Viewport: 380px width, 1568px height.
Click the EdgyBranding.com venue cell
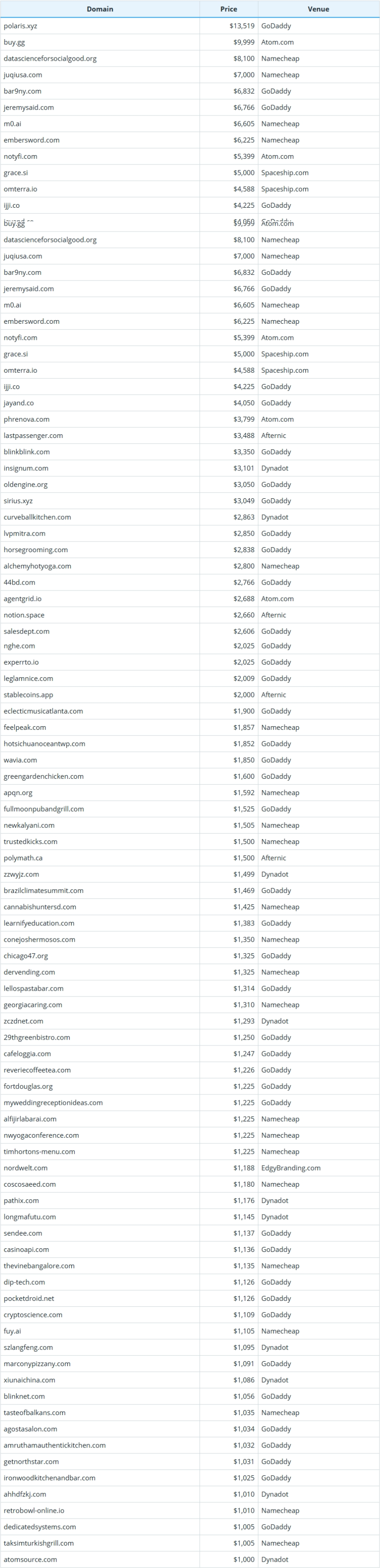click(x=291, y=1168)
